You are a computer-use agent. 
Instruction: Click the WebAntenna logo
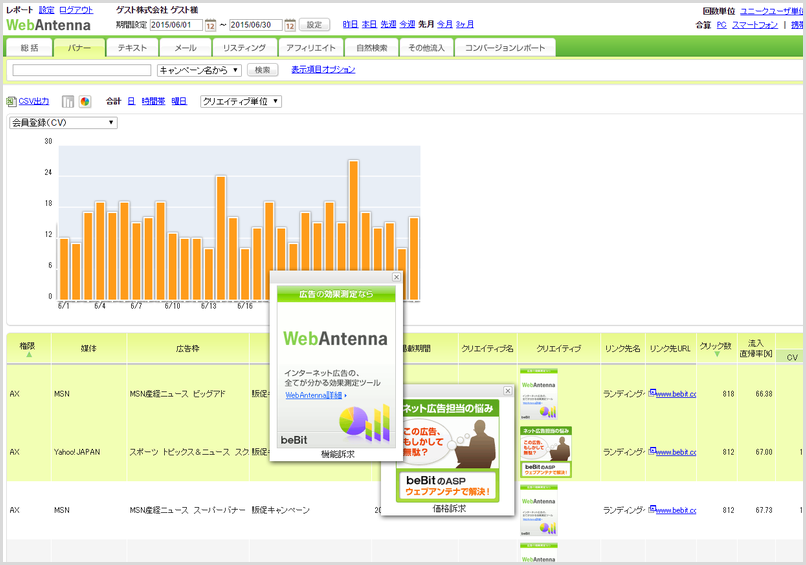click(x=48, y=25)
